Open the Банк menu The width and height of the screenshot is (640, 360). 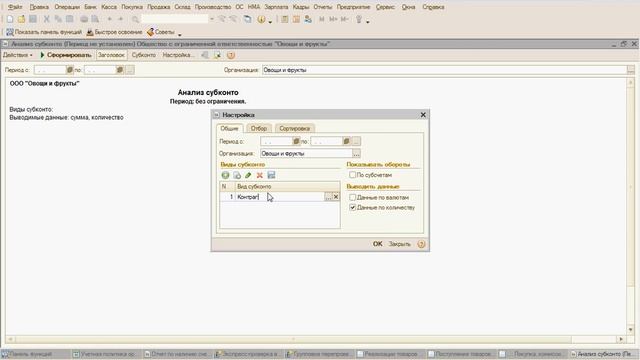pyautogui.click(x=90, y=7)
